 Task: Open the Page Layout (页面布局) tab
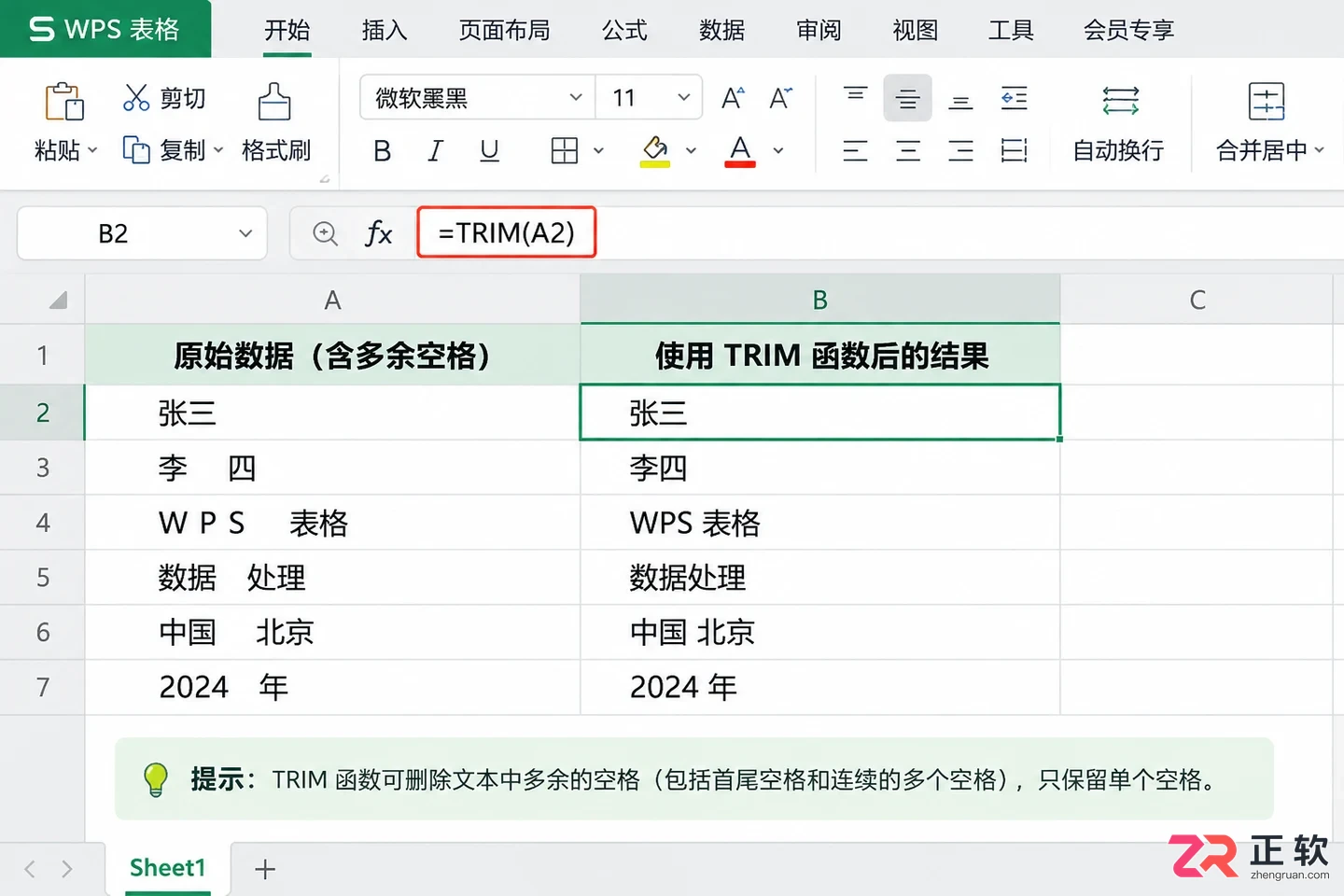pos(504,30)
